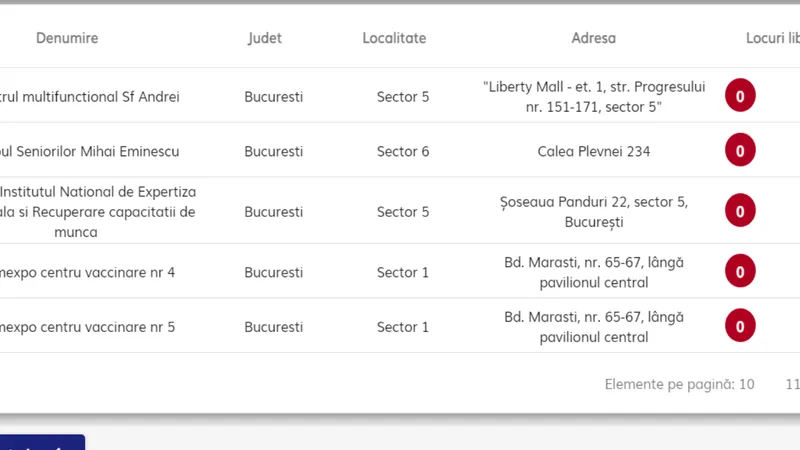Sort by the Localitate column header
This screenshot has width=800, height=450.
point(394,38)
